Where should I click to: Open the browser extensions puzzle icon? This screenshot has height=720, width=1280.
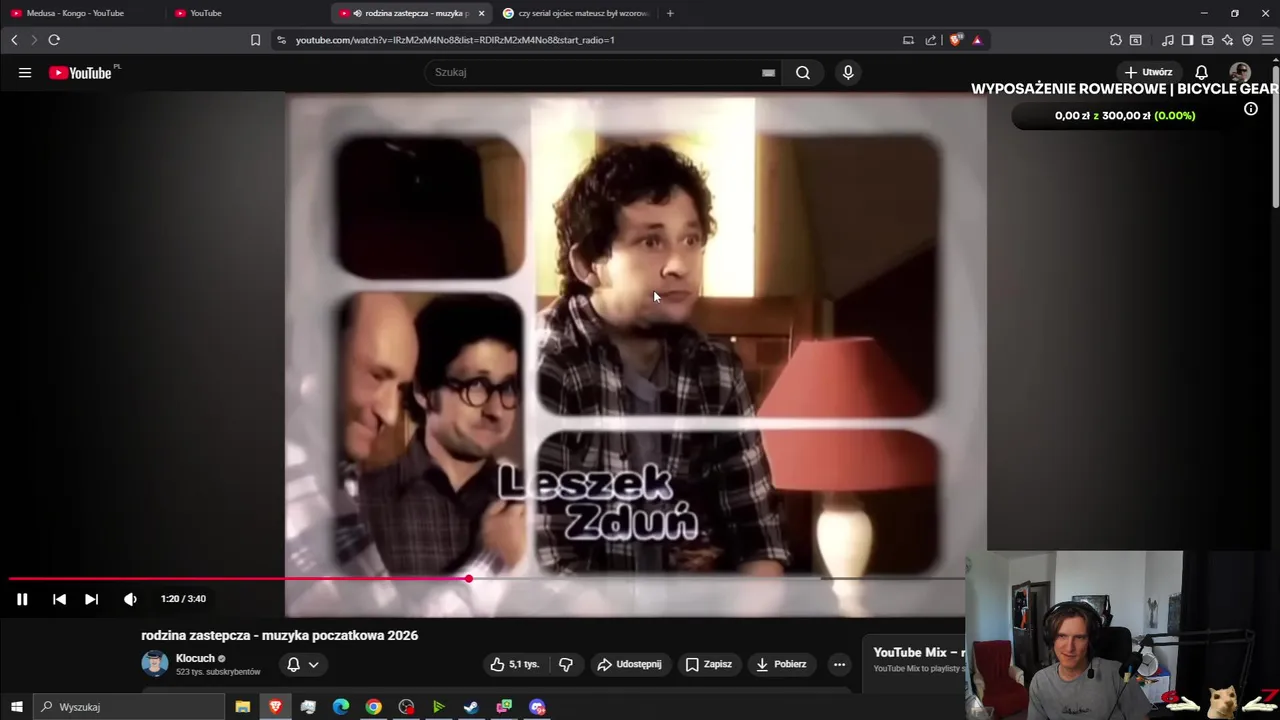pos(1115,40)
